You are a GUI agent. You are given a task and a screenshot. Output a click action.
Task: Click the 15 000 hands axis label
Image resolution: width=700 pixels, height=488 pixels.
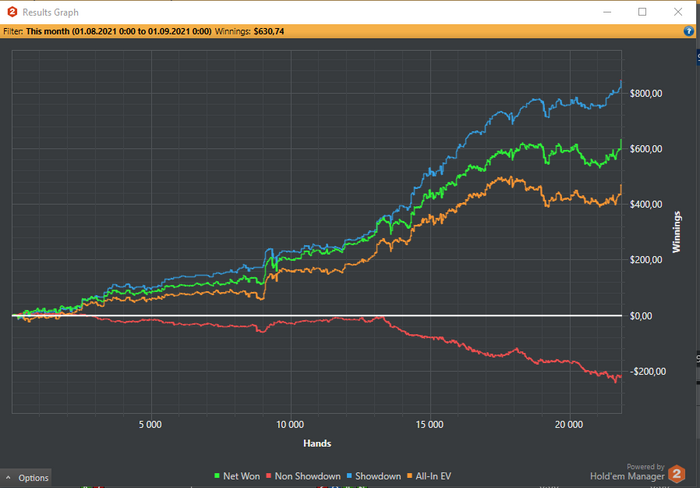click(x=429, y=425)
